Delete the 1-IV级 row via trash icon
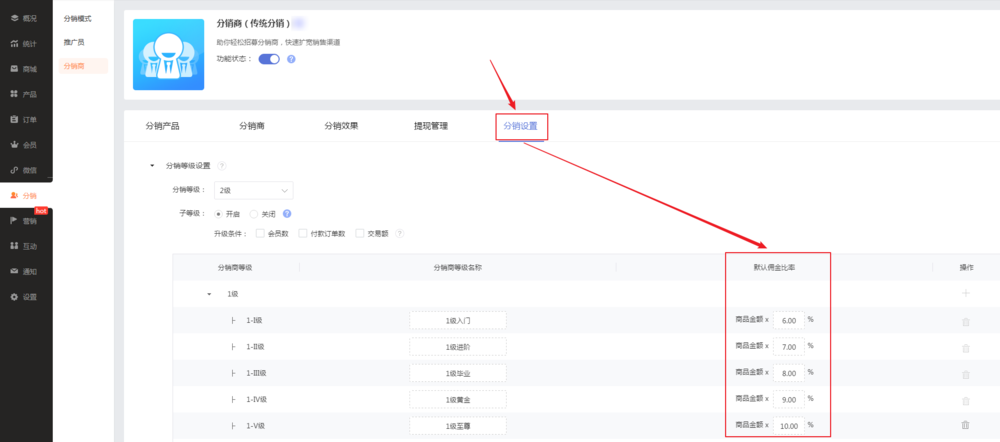This screenshot has height=442, width=1000. click(966, 401)
